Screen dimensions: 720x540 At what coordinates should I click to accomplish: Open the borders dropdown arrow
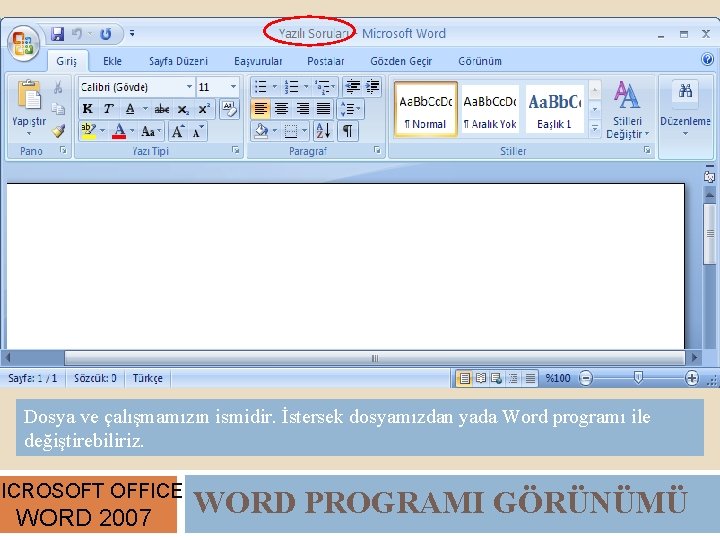304,131
